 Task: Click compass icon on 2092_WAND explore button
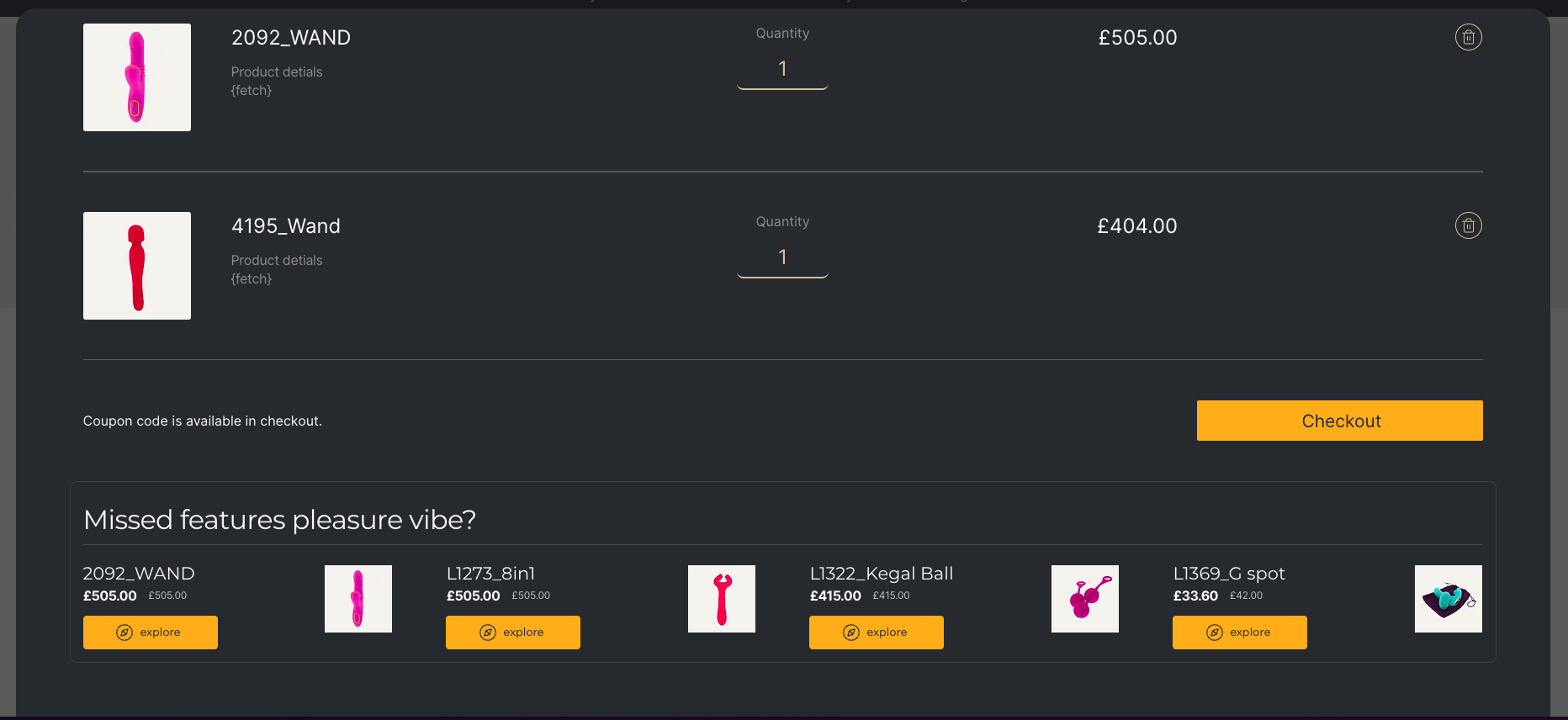124,633
